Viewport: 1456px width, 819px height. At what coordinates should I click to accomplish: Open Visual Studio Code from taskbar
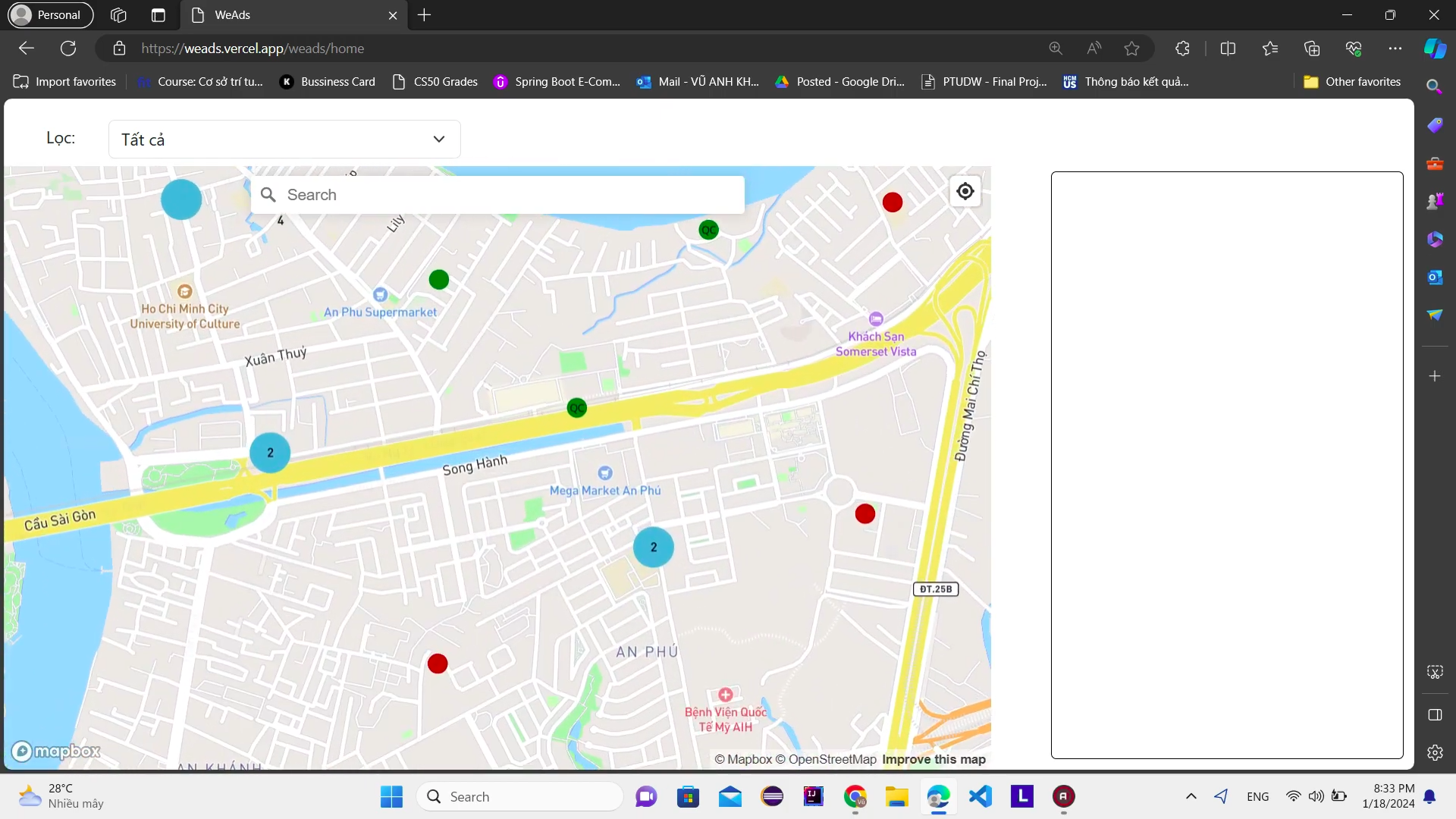tap(980, 796)
